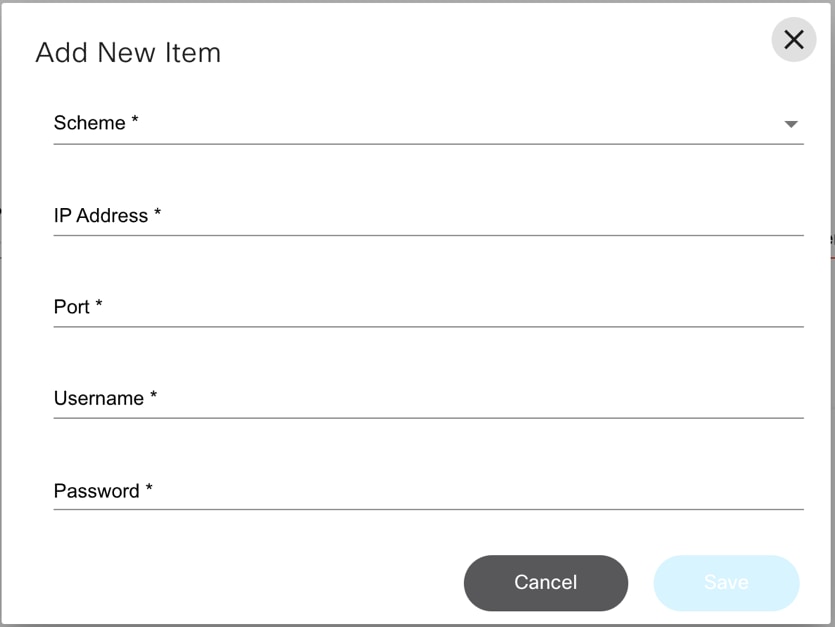This screenshot has height=627, width=835.
Task: Click the underline below IP Address
Action: click(x=428, y=235)
